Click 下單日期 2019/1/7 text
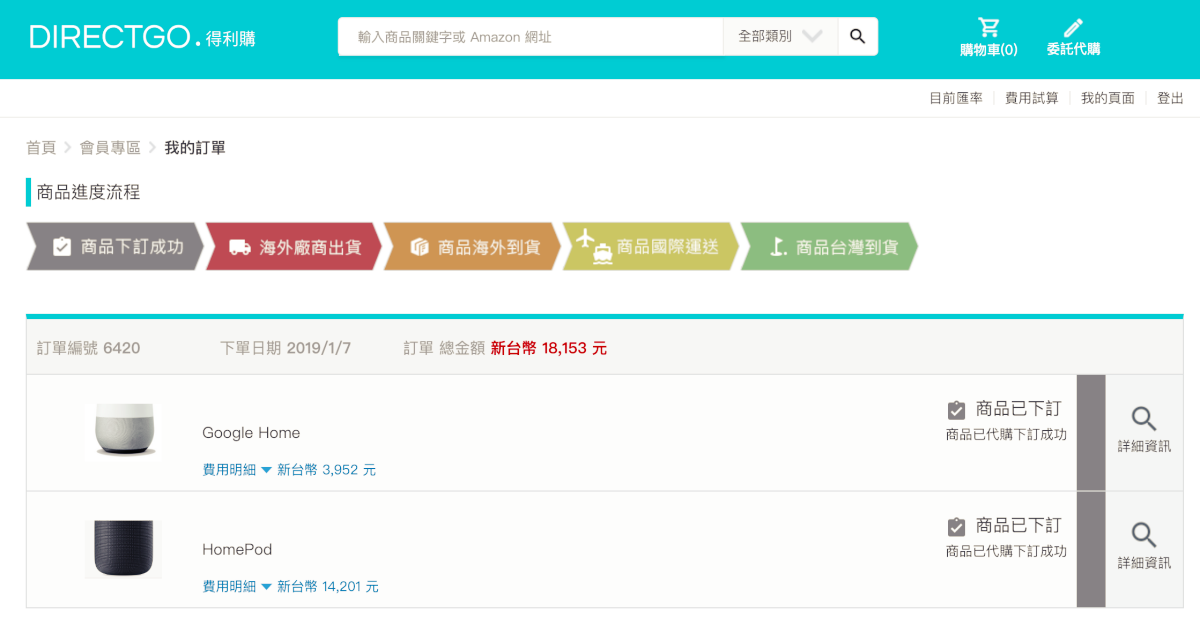Screen dimensions: 1200x634 tap(285, 348)
